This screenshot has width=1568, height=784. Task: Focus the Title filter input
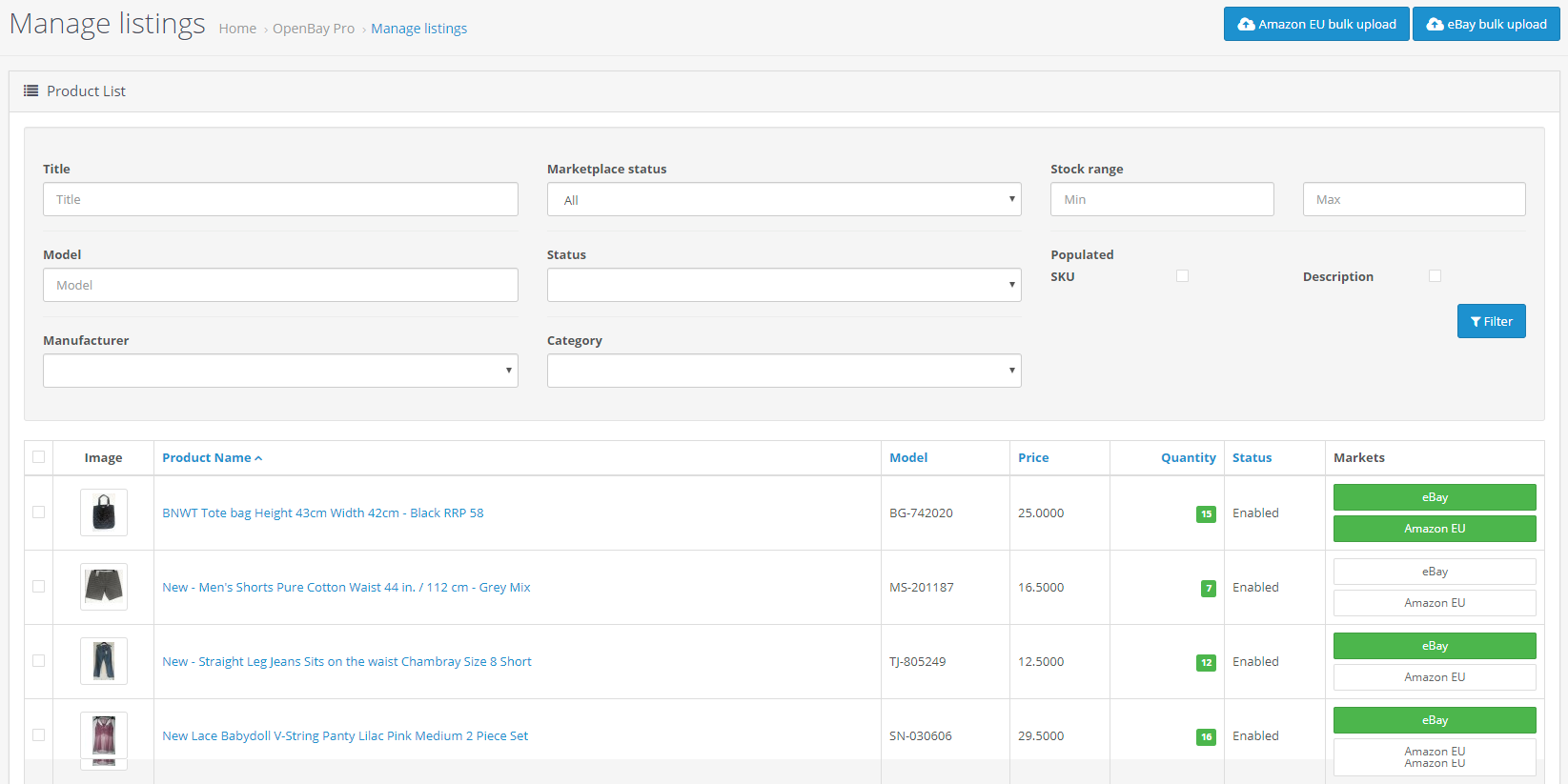point(280,199)
